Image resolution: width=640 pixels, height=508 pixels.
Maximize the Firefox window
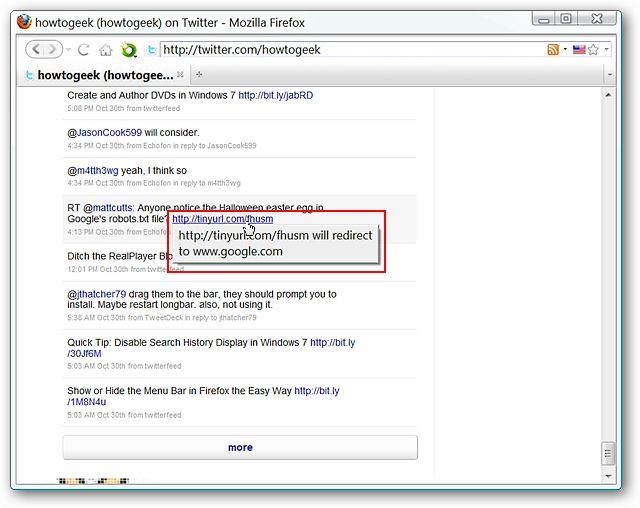(x=566, y=19)
